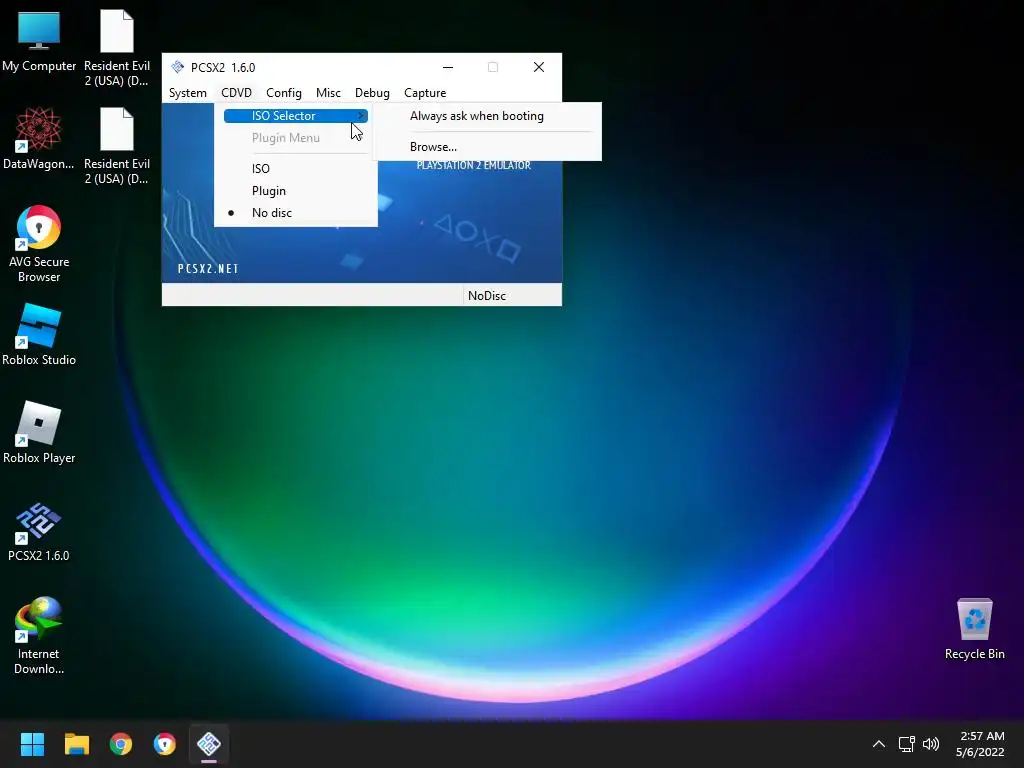Screen dimensions: 1024x768
Task: Open the Windows Start menu
Action: (32, 744)
